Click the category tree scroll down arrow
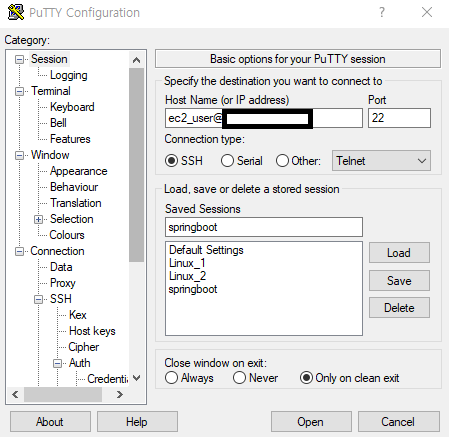The image size is (450, 437). click(x=136, y=378)
